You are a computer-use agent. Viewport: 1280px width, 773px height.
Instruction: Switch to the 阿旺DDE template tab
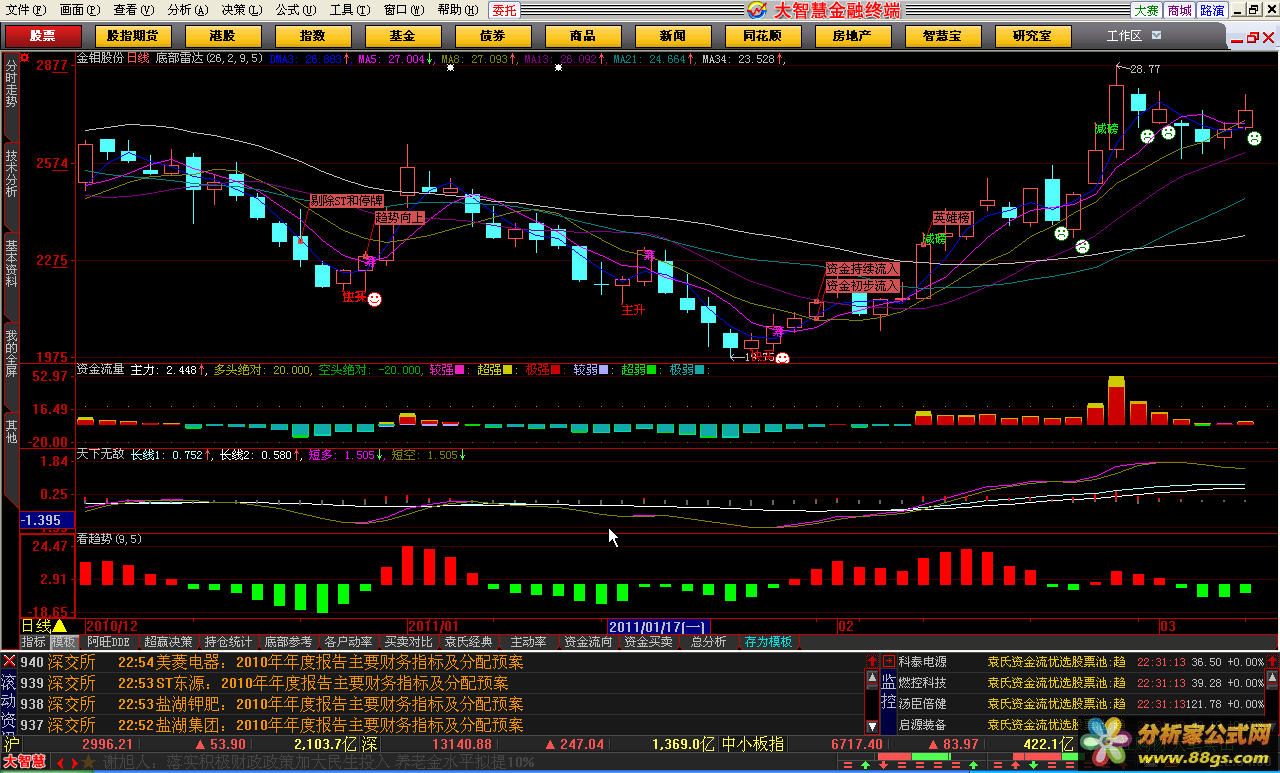(108, 642)
